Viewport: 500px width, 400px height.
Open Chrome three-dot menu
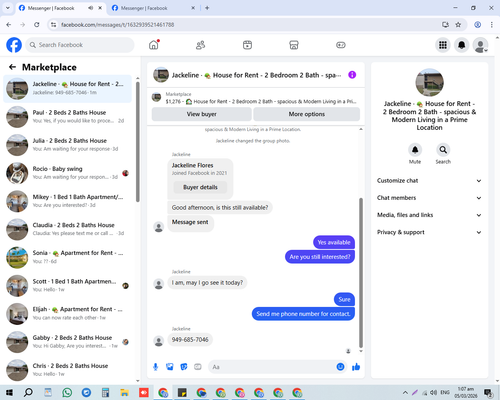click(x=492, y=25)
